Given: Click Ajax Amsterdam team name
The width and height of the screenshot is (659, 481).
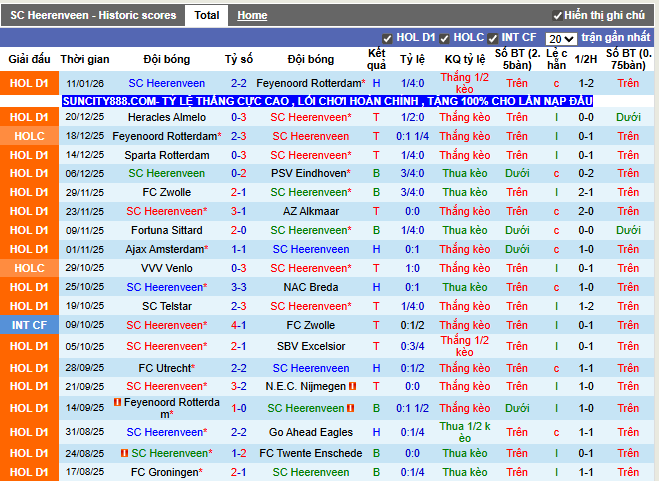Looking at the screenshot, I should 166,249.
